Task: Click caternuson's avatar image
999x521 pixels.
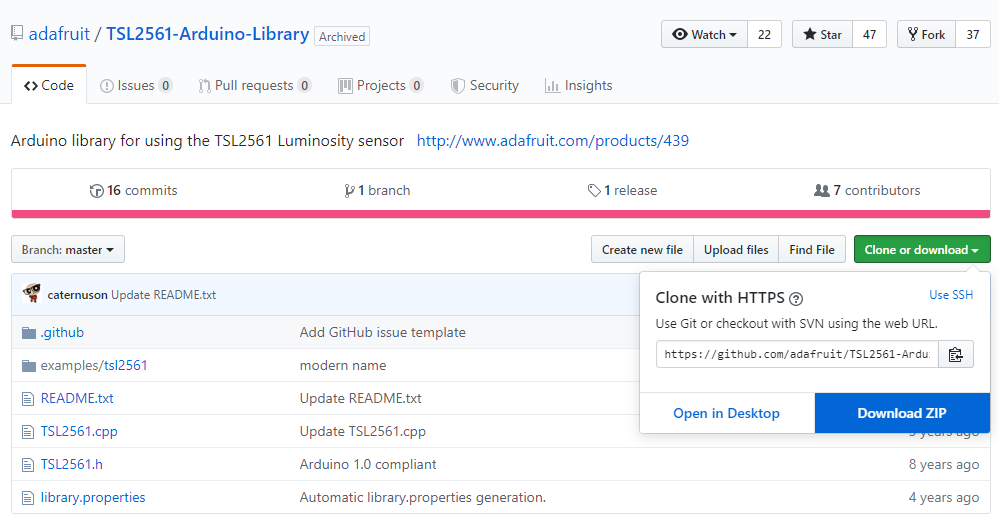Action: 31,294
